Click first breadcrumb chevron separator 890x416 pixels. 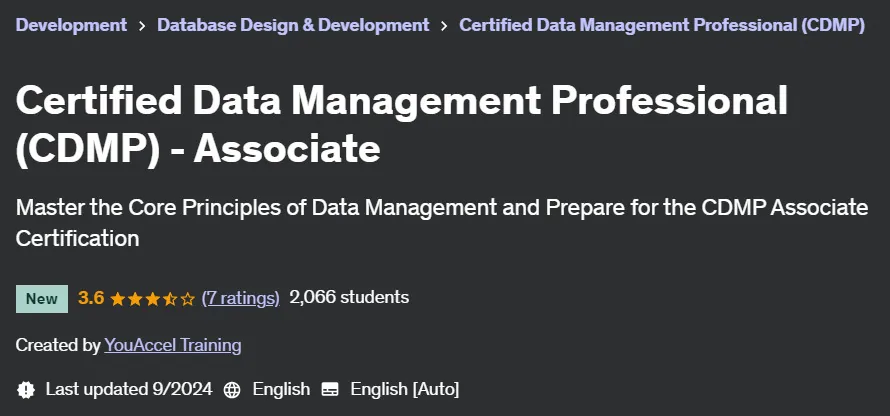click(142, 26)
